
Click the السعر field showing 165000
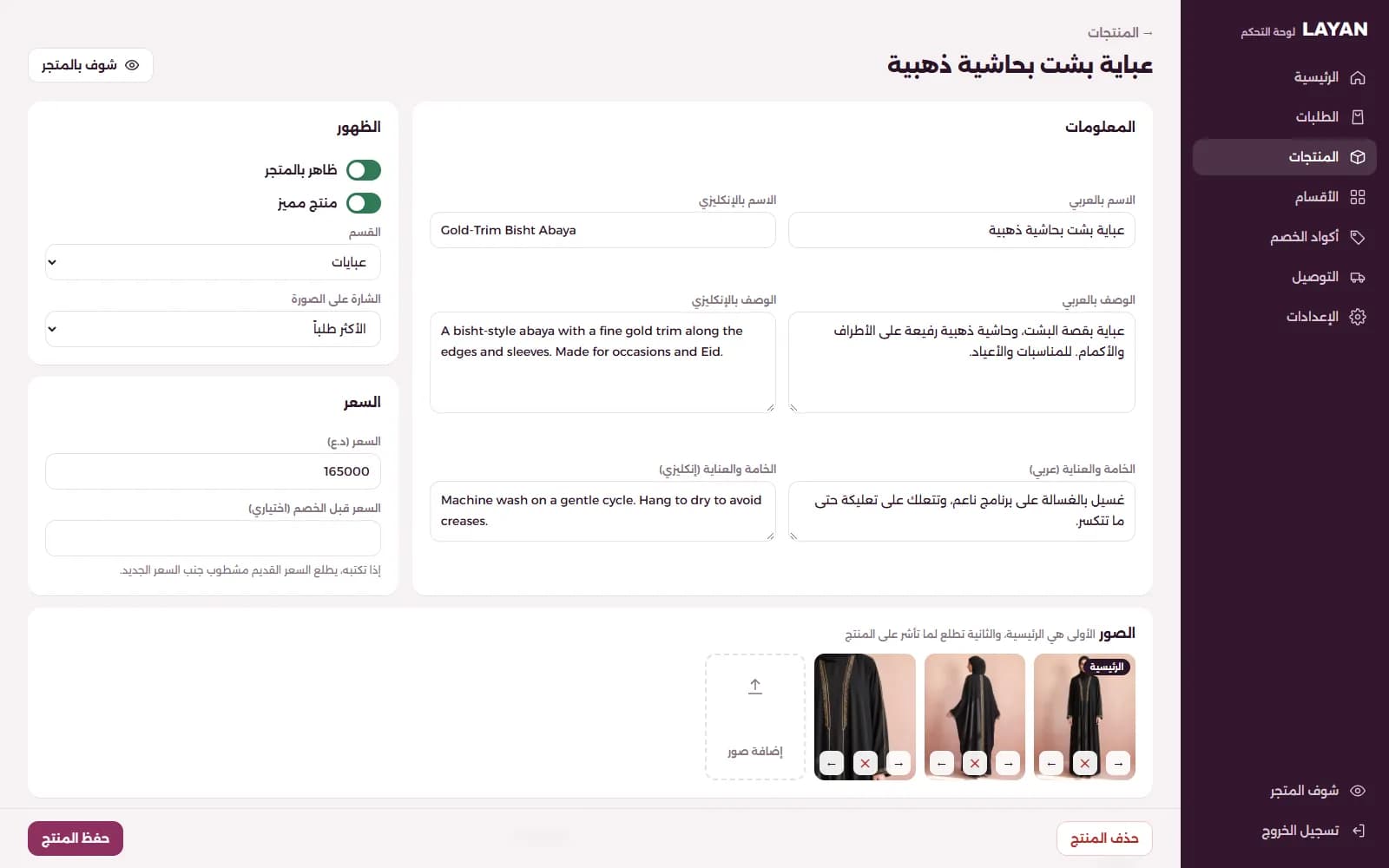(213, 471)
